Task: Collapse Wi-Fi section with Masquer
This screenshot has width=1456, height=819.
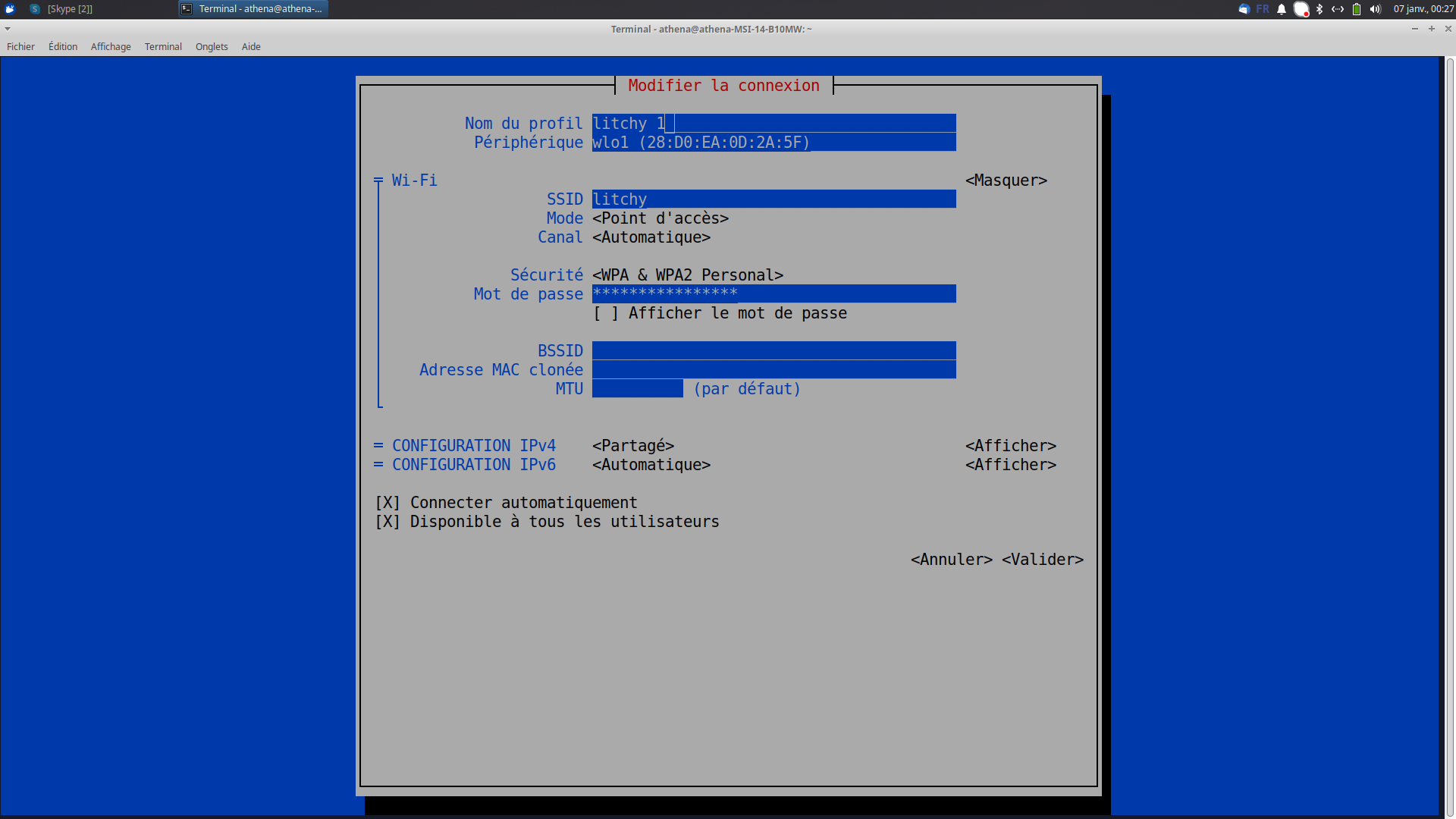Action: point(1006,180)
